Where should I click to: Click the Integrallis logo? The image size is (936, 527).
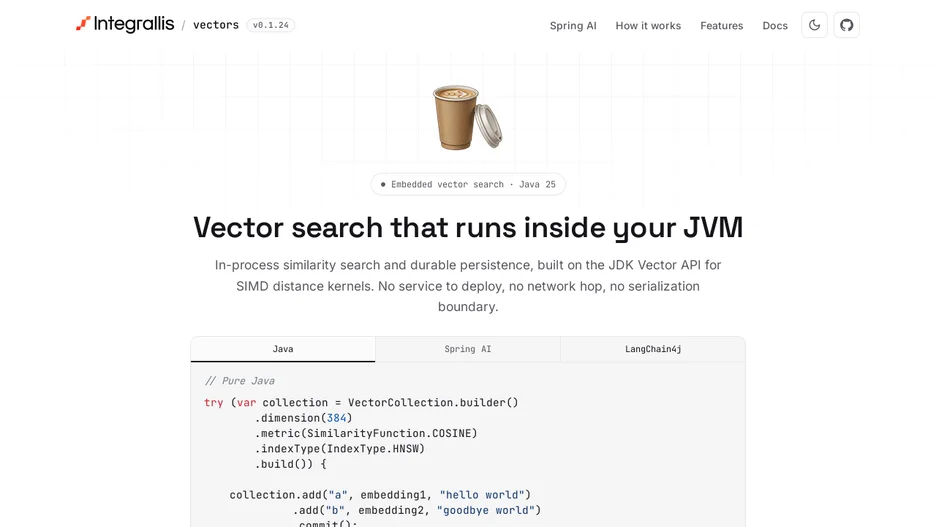click(125, 24)
